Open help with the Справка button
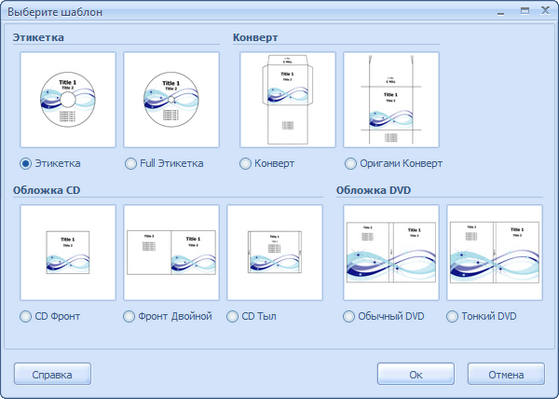The height and width of the screenshot is (399, 559). pos(52,374)
